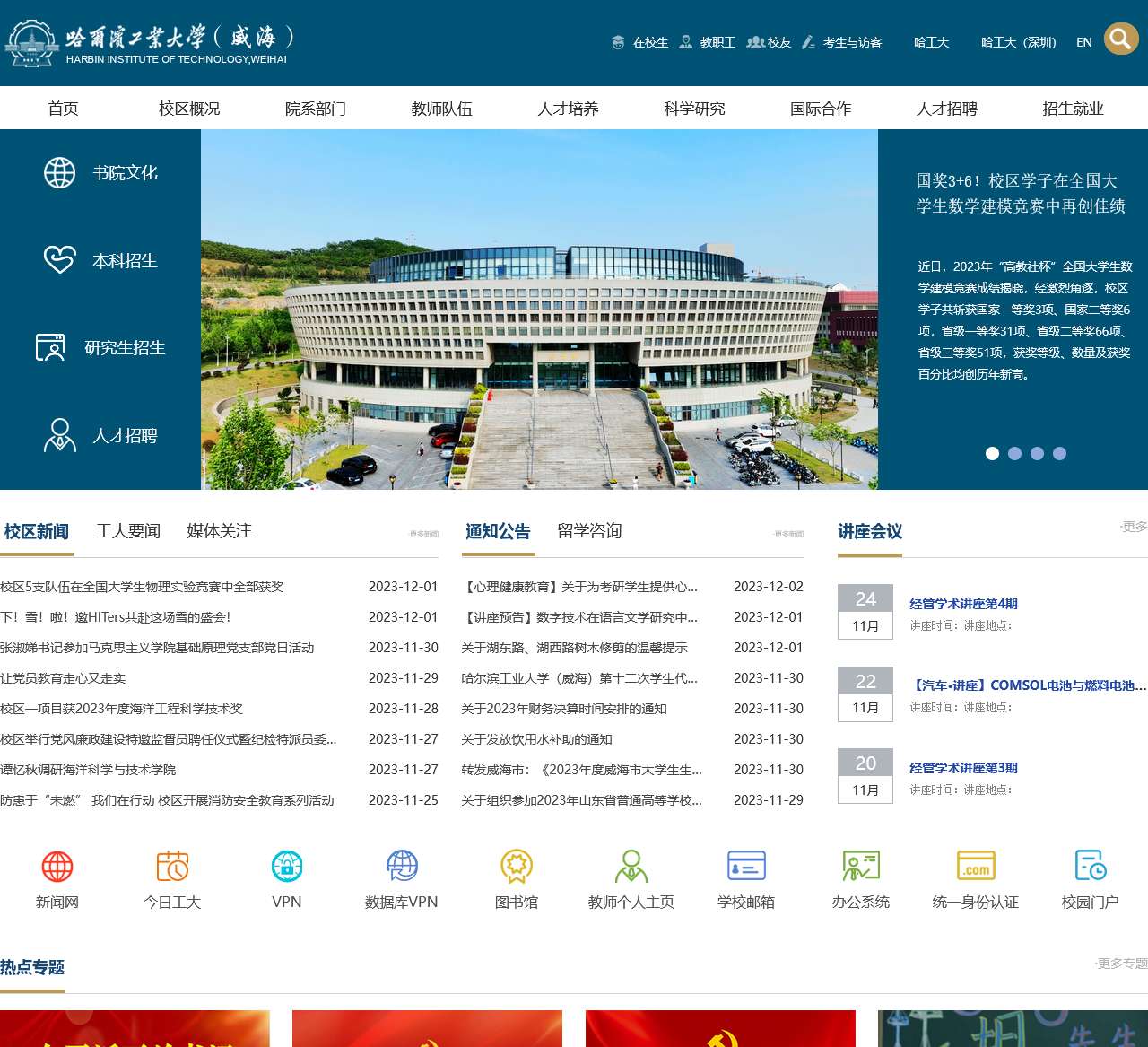The image size is (1148, 1047).
Task: Select the third carousel dot indicator
Action: coord(1037,454)
